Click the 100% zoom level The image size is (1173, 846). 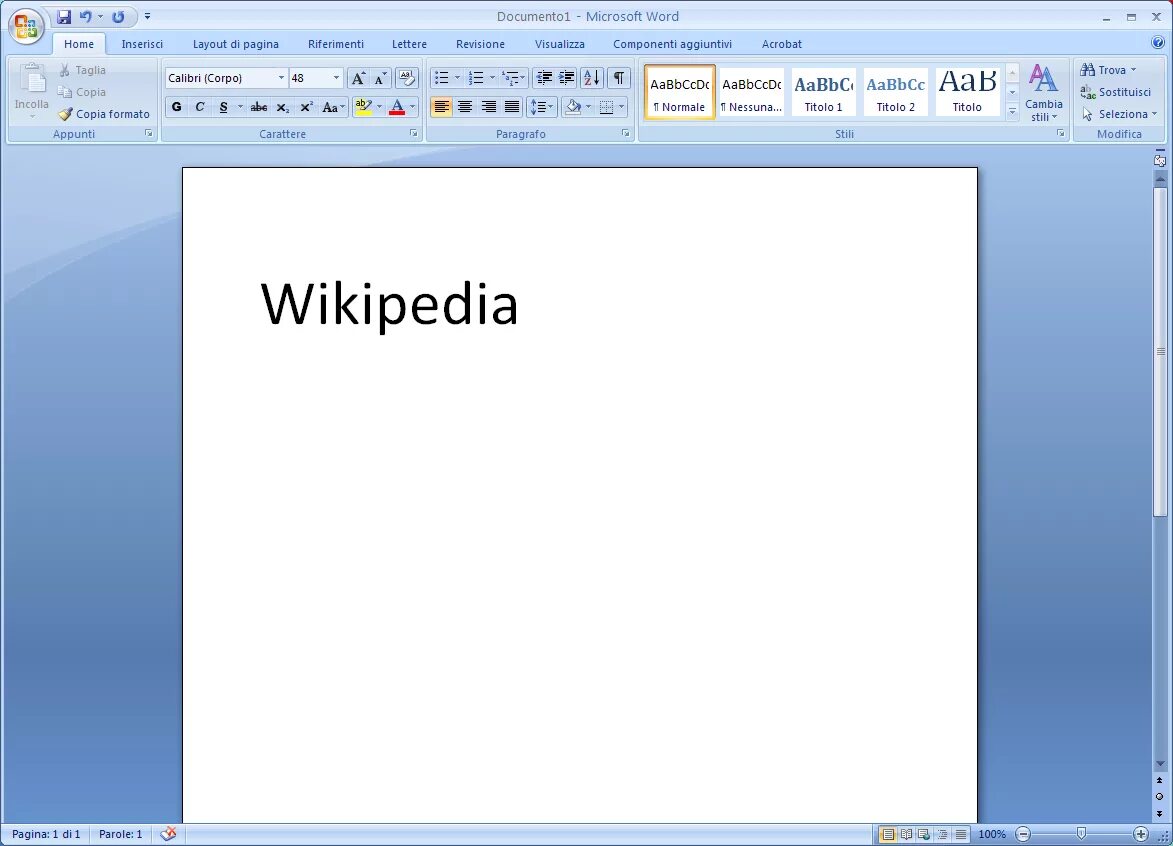tap(992, 833)
